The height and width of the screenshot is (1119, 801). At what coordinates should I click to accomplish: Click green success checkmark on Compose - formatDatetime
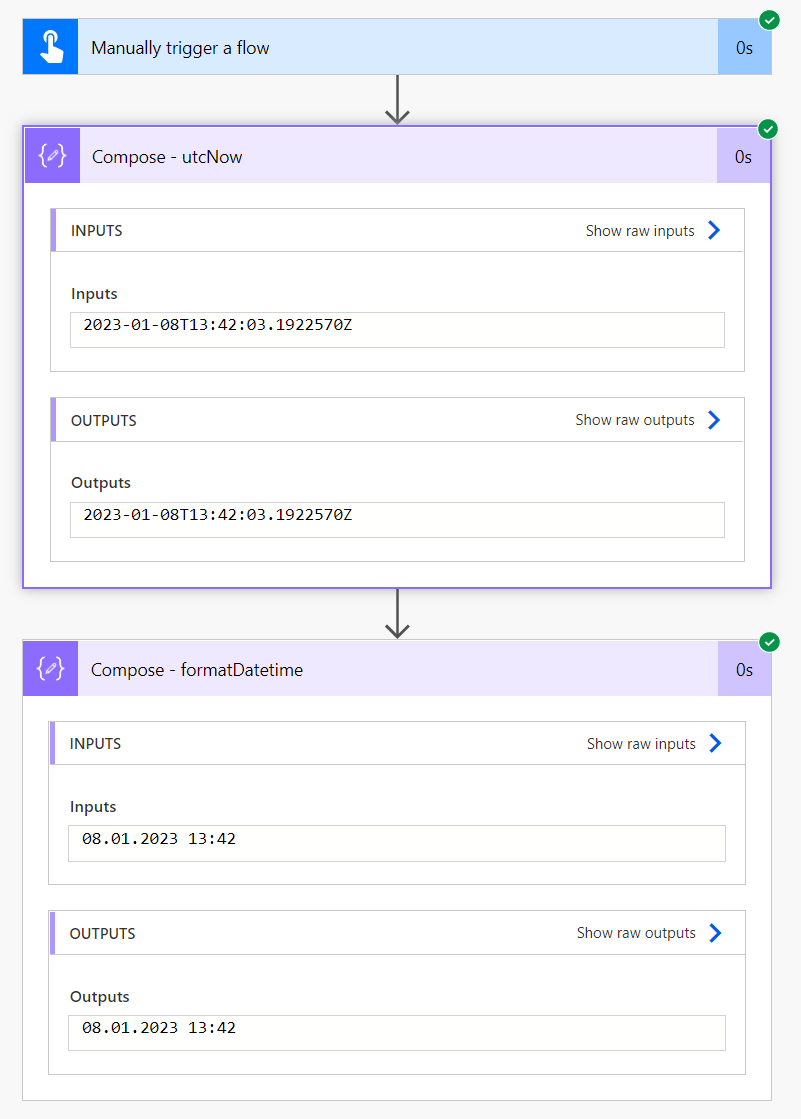769,642
